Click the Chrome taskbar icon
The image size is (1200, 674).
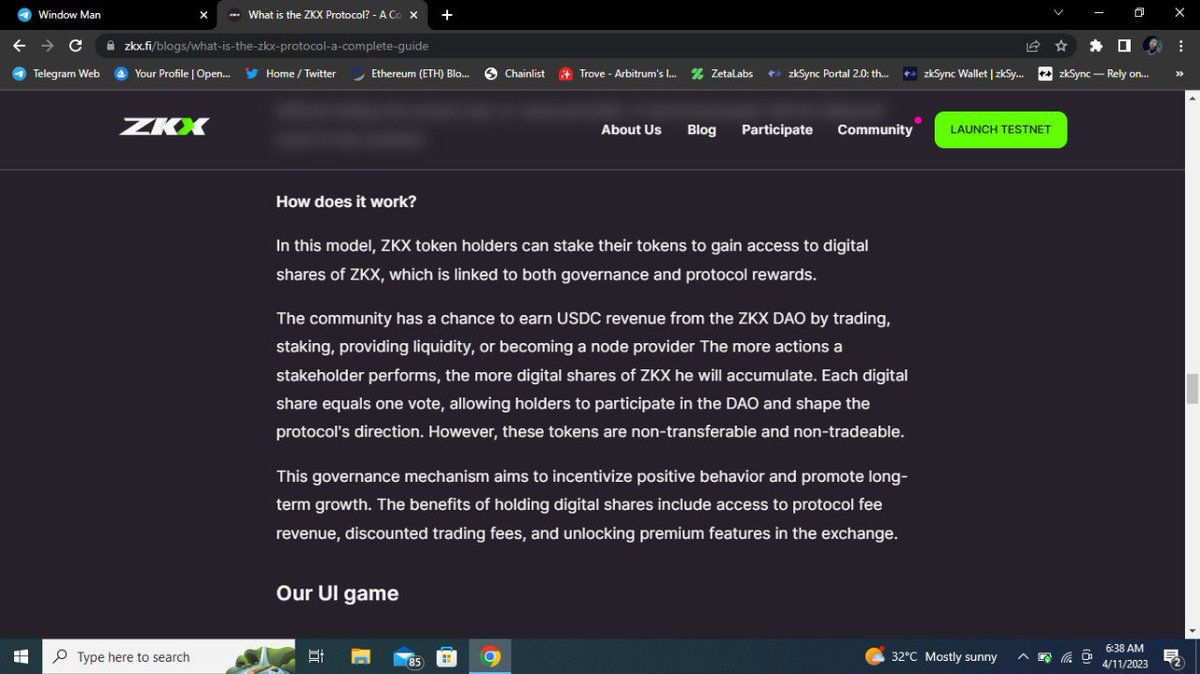[490, 657]
